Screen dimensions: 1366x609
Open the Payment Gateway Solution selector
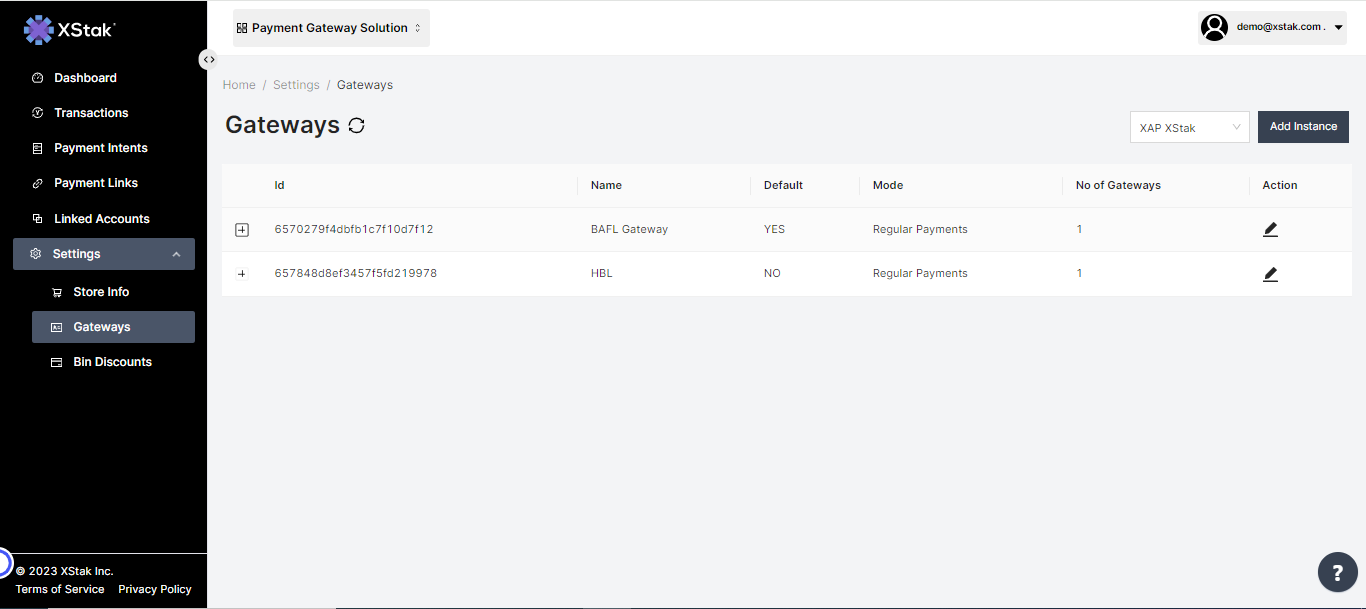tap(330, 28)
